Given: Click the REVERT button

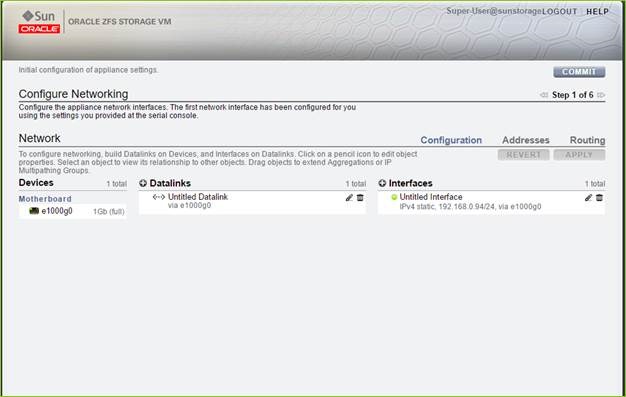Looking at the screenshot, I should tap(523, 155).
